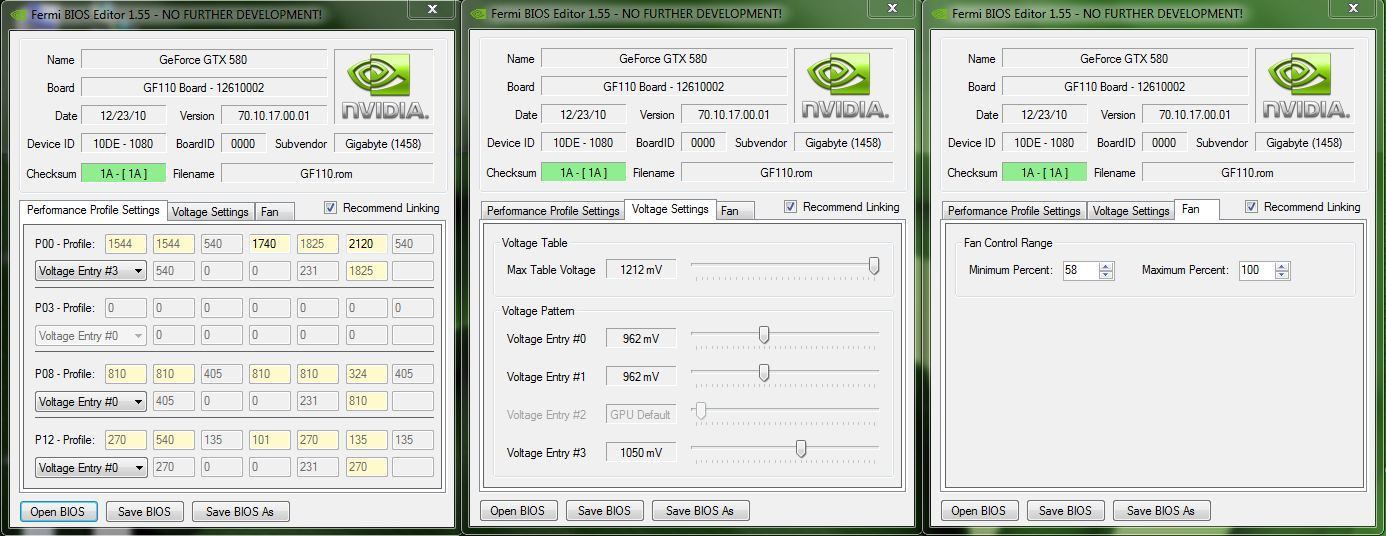This screenshot has width=1386, height=536.
Task: Open Voltage Settings tab in right window
Action: point(1131,211)
